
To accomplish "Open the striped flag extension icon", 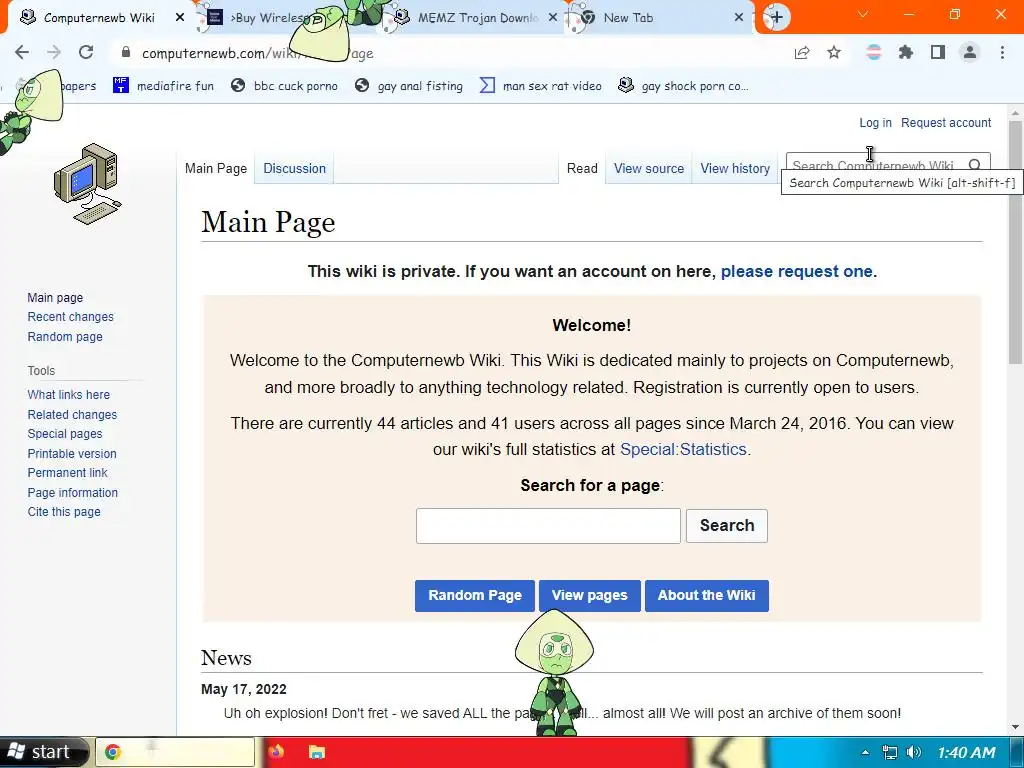I will point(873,53).
